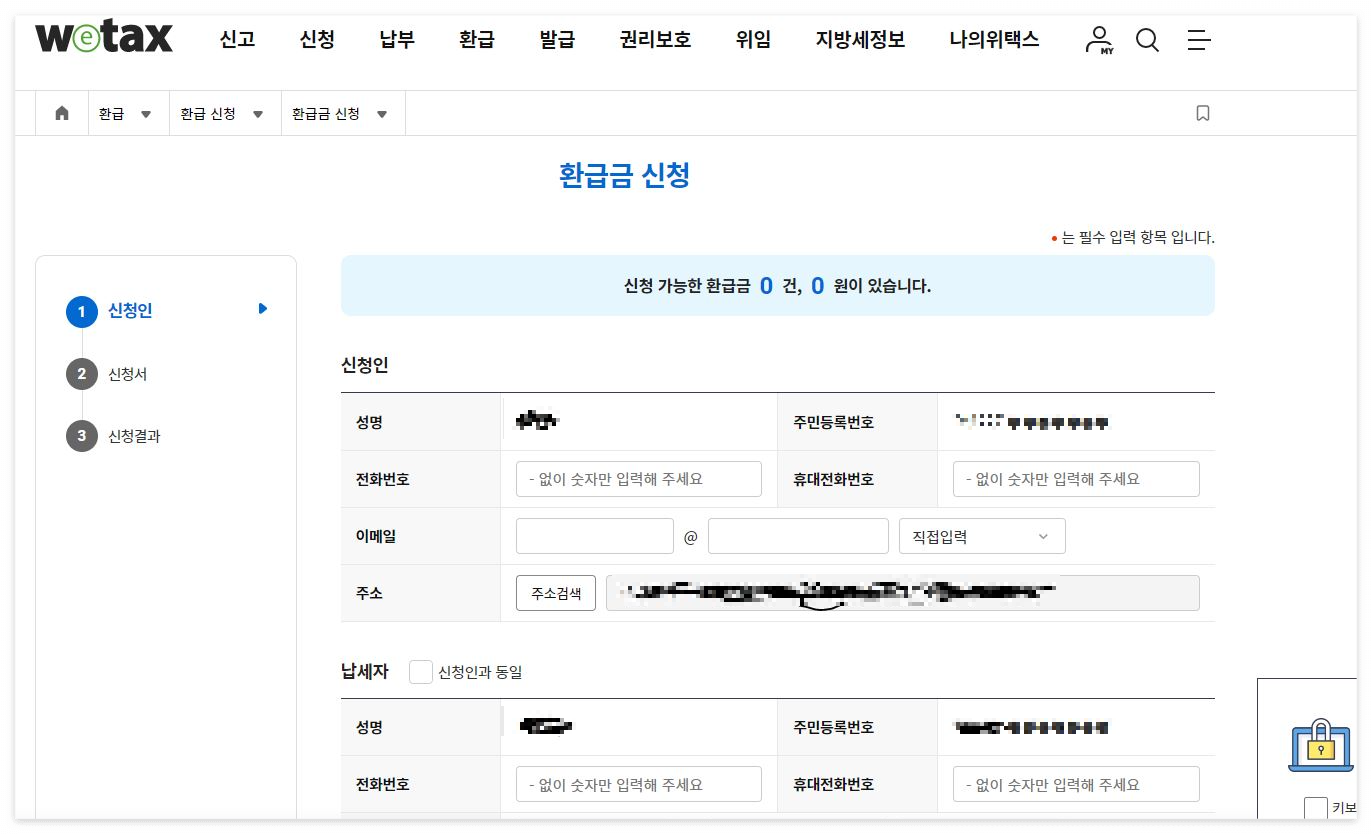
Task: Click the 이메일 input field
Action: [594, 536]
